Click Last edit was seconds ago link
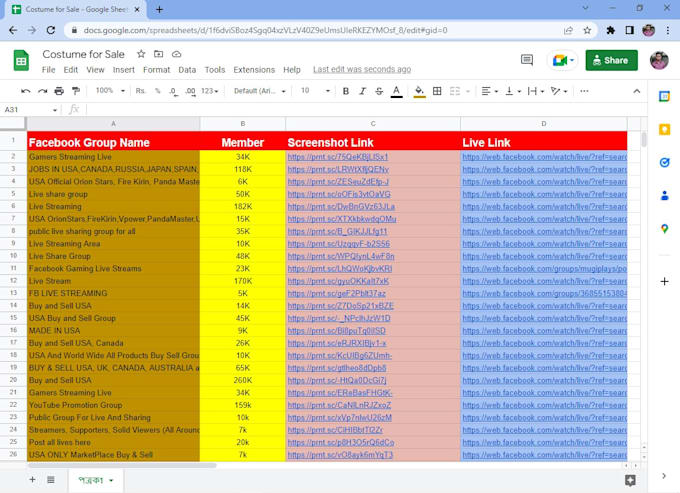Viewport: 680px width, 493px height. [x=362, y=69]
